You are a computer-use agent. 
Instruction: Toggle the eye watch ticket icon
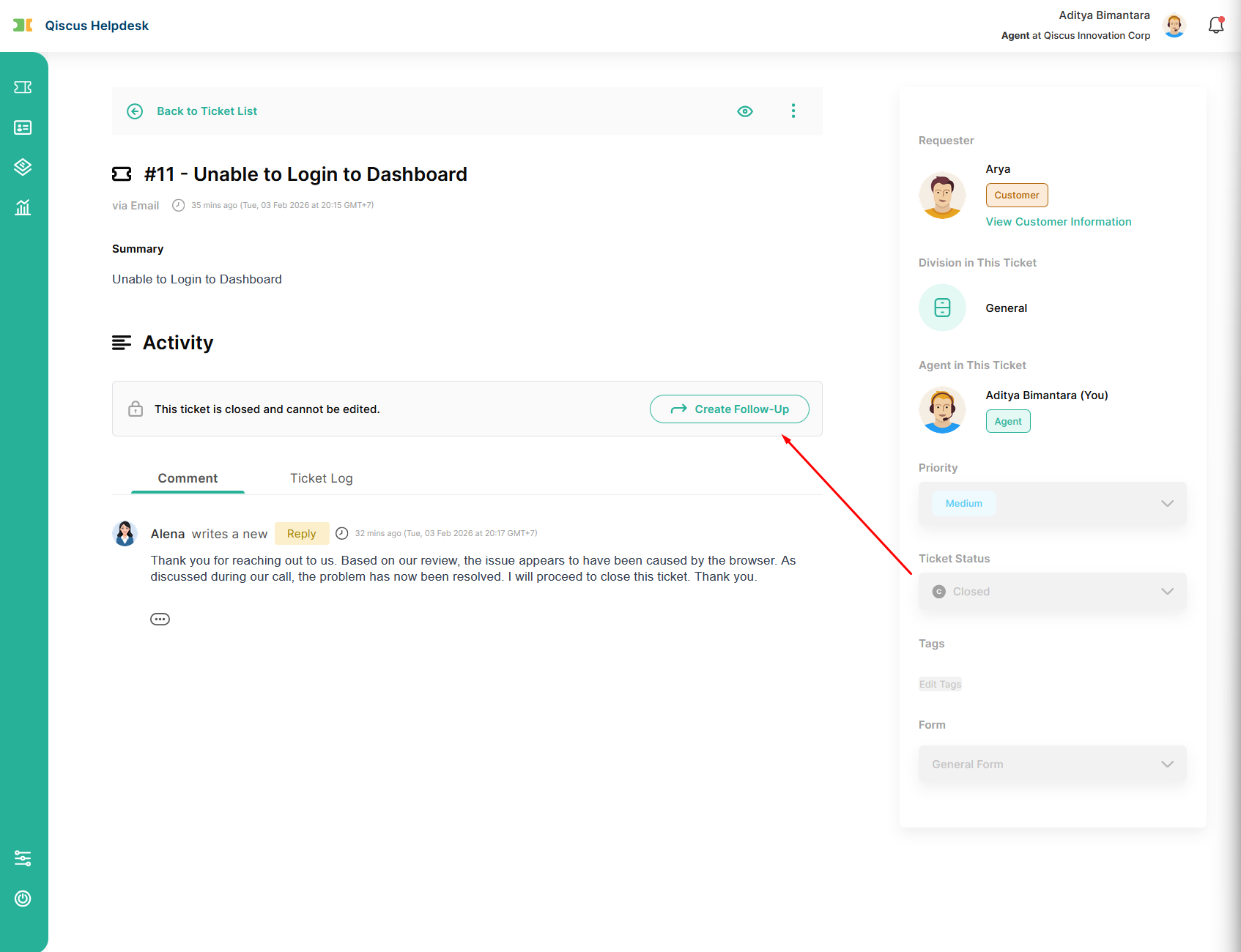[x=745, y=111]
